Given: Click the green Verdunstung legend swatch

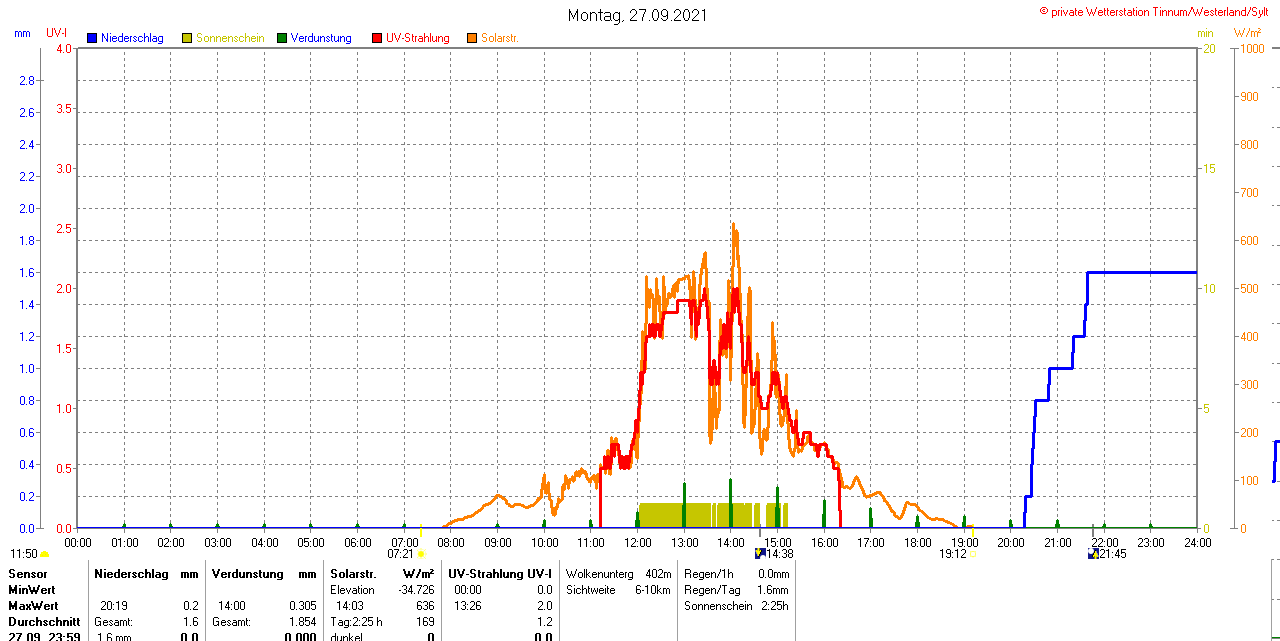Looking at the screenshot, I should tap(282, 38).
